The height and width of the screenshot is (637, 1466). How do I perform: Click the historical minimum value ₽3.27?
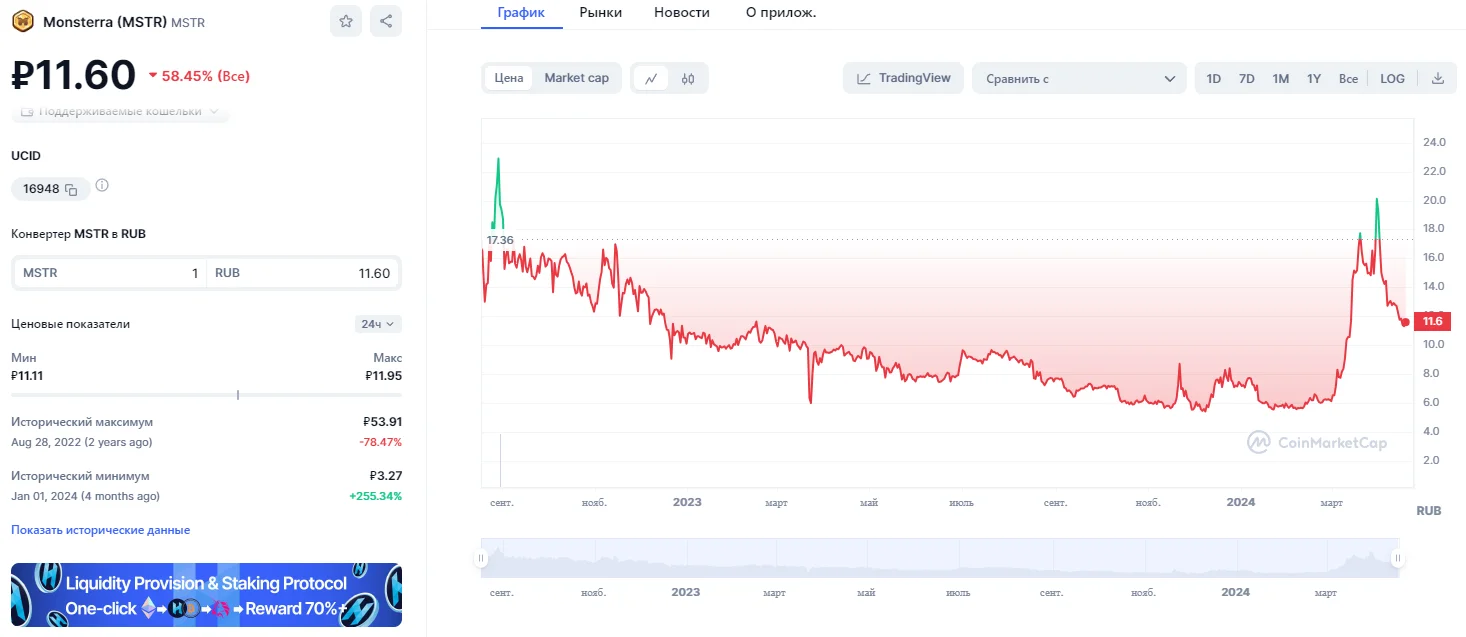(386, 476)
